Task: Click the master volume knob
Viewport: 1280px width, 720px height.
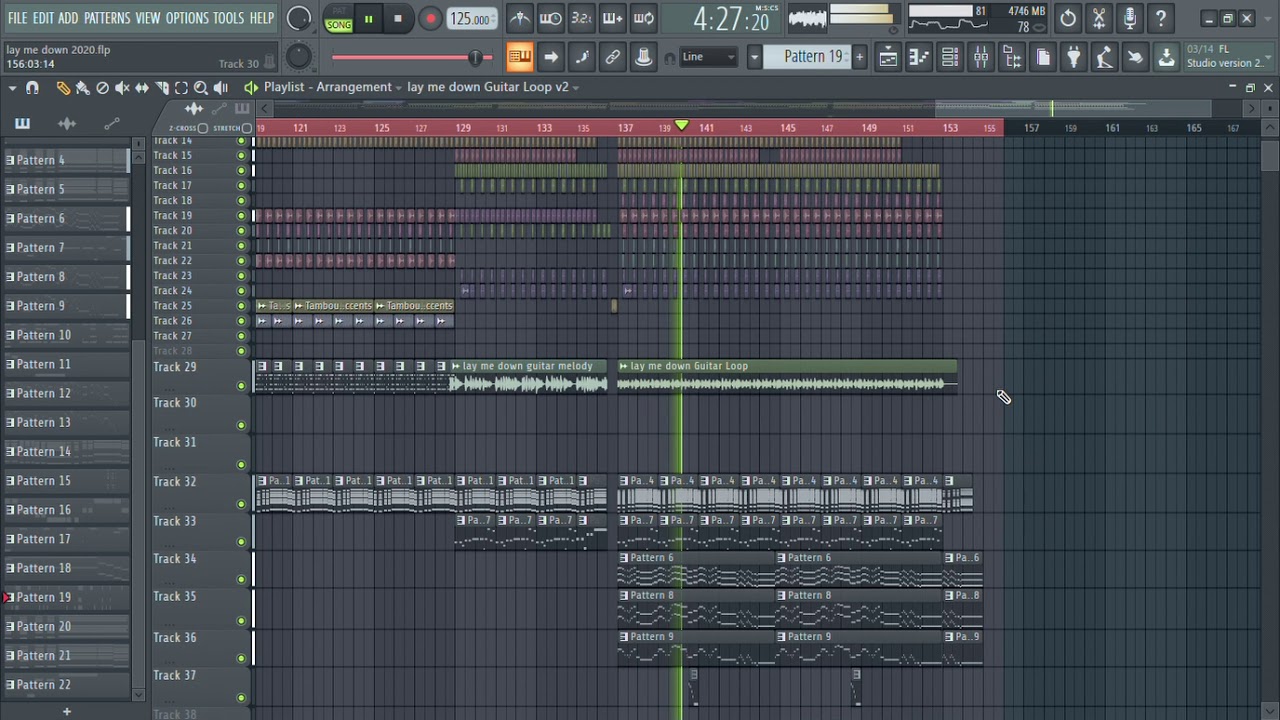Action: (x=298, y=18)
